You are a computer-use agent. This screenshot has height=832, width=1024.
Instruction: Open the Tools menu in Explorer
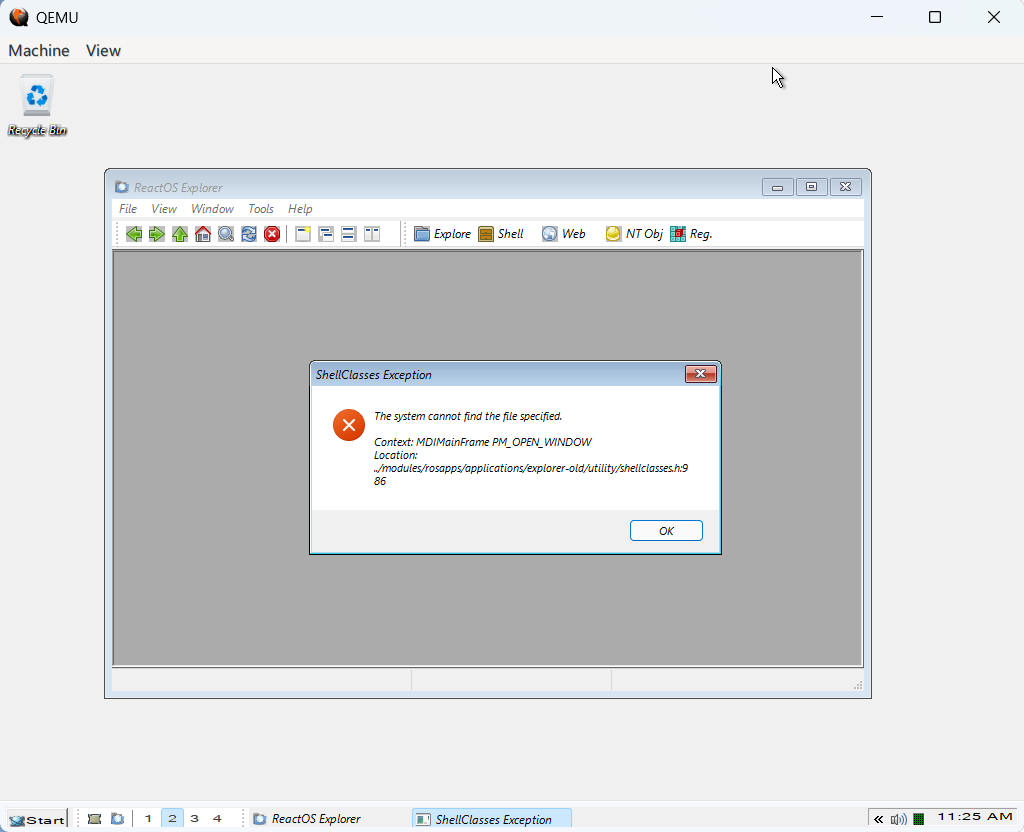click(x=261, y=209)
